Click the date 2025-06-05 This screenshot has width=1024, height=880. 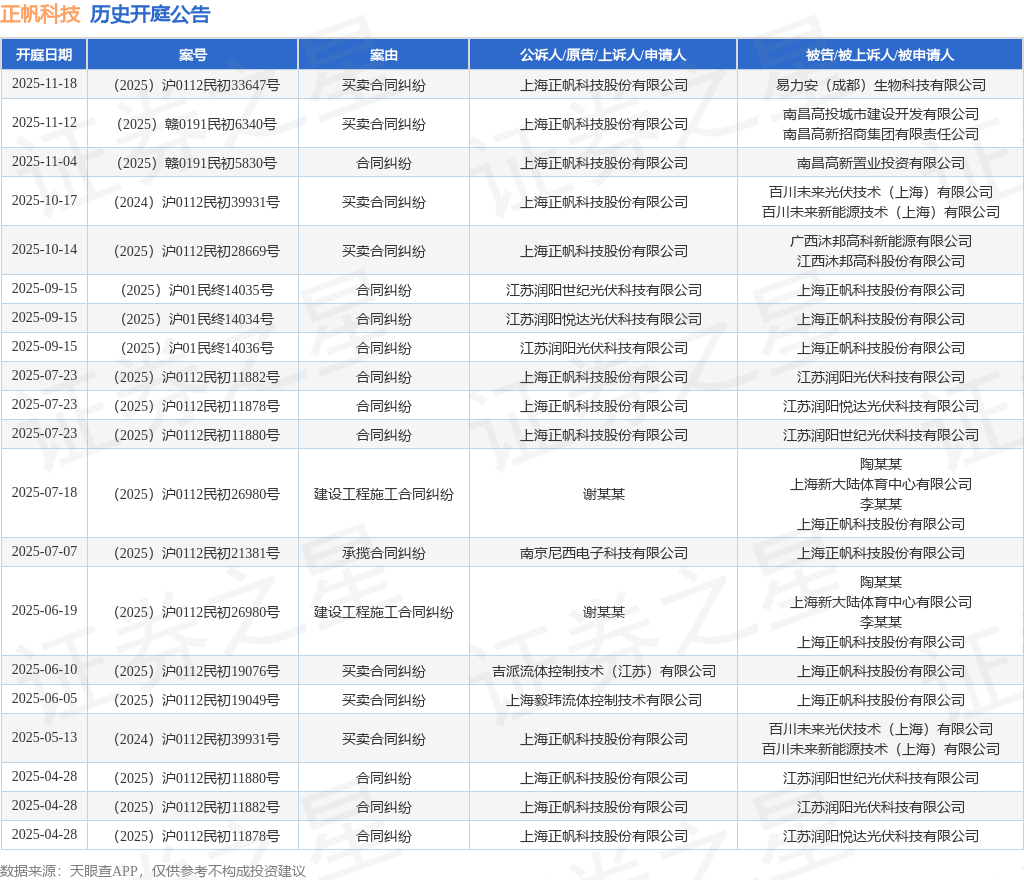44,699
